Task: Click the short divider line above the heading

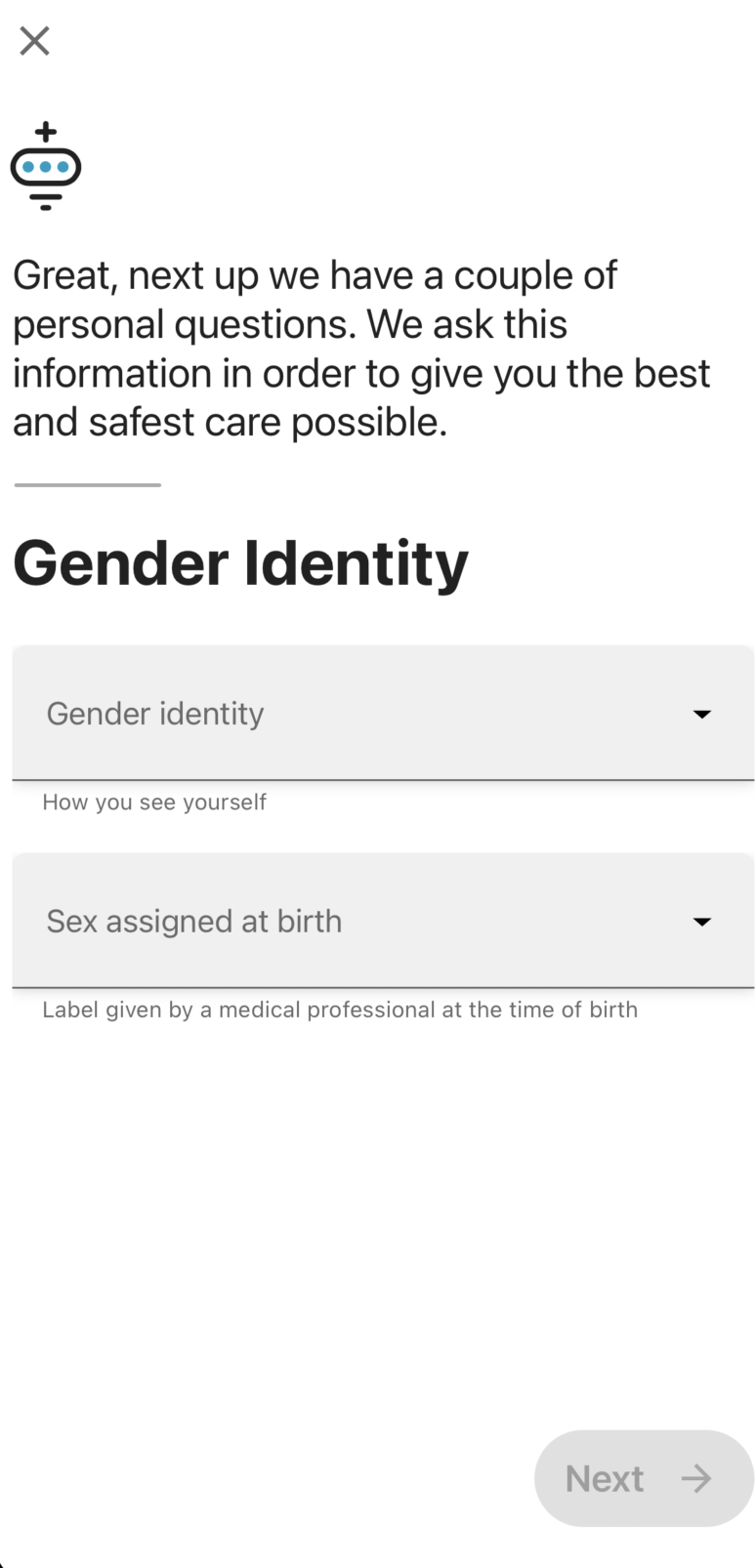Action: tap(87, 484)
